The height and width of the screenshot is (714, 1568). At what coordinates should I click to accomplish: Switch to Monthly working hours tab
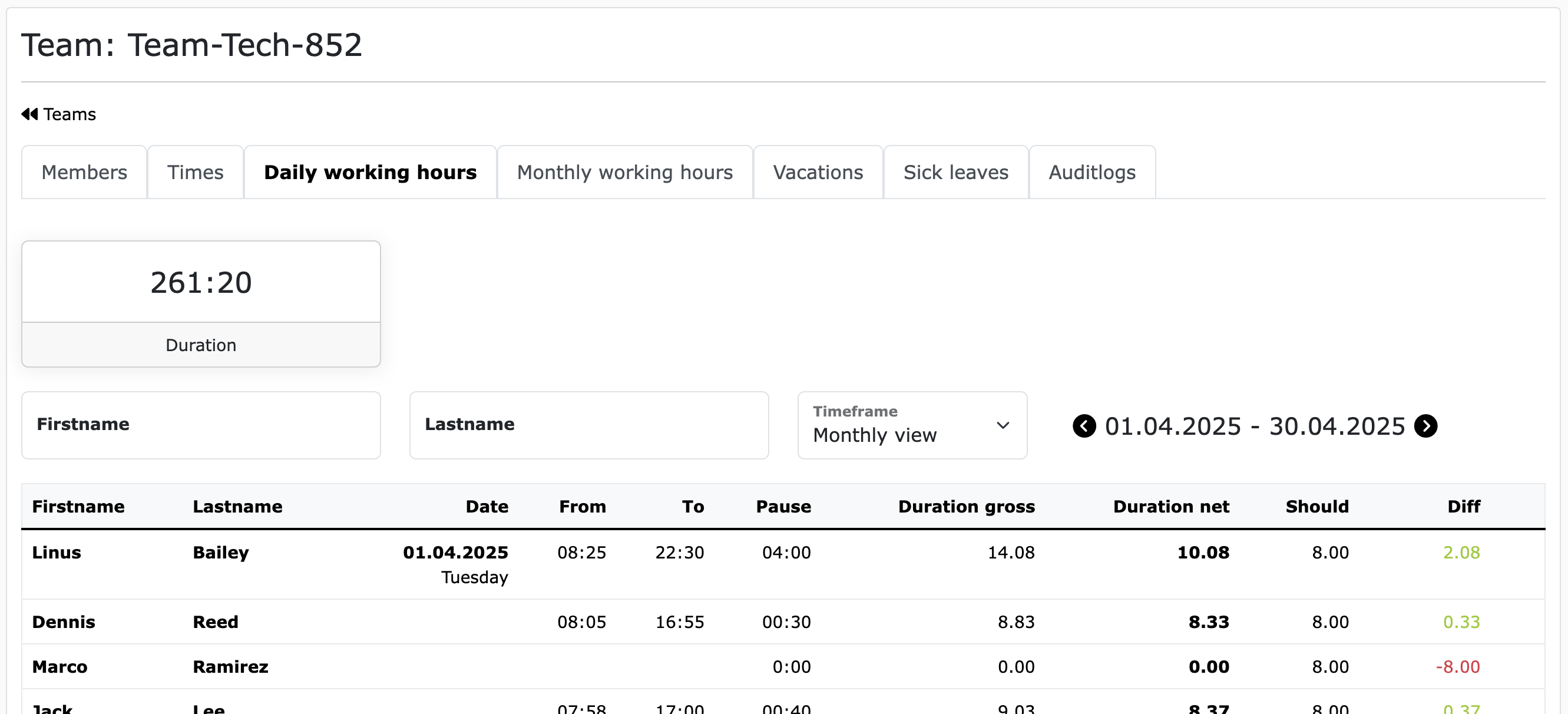coord(624,172)
